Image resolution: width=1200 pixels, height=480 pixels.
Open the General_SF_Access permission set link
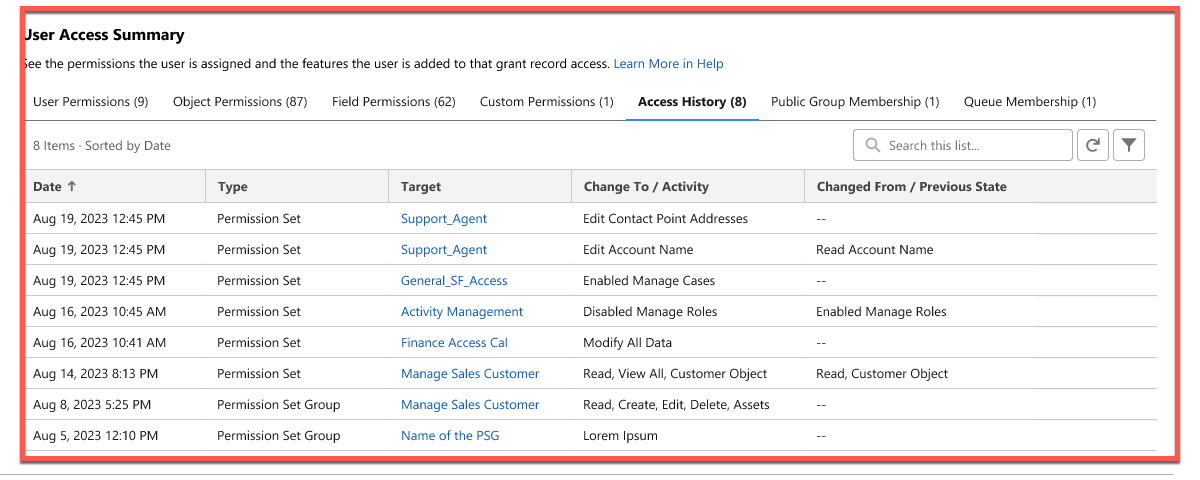(454, 281)
